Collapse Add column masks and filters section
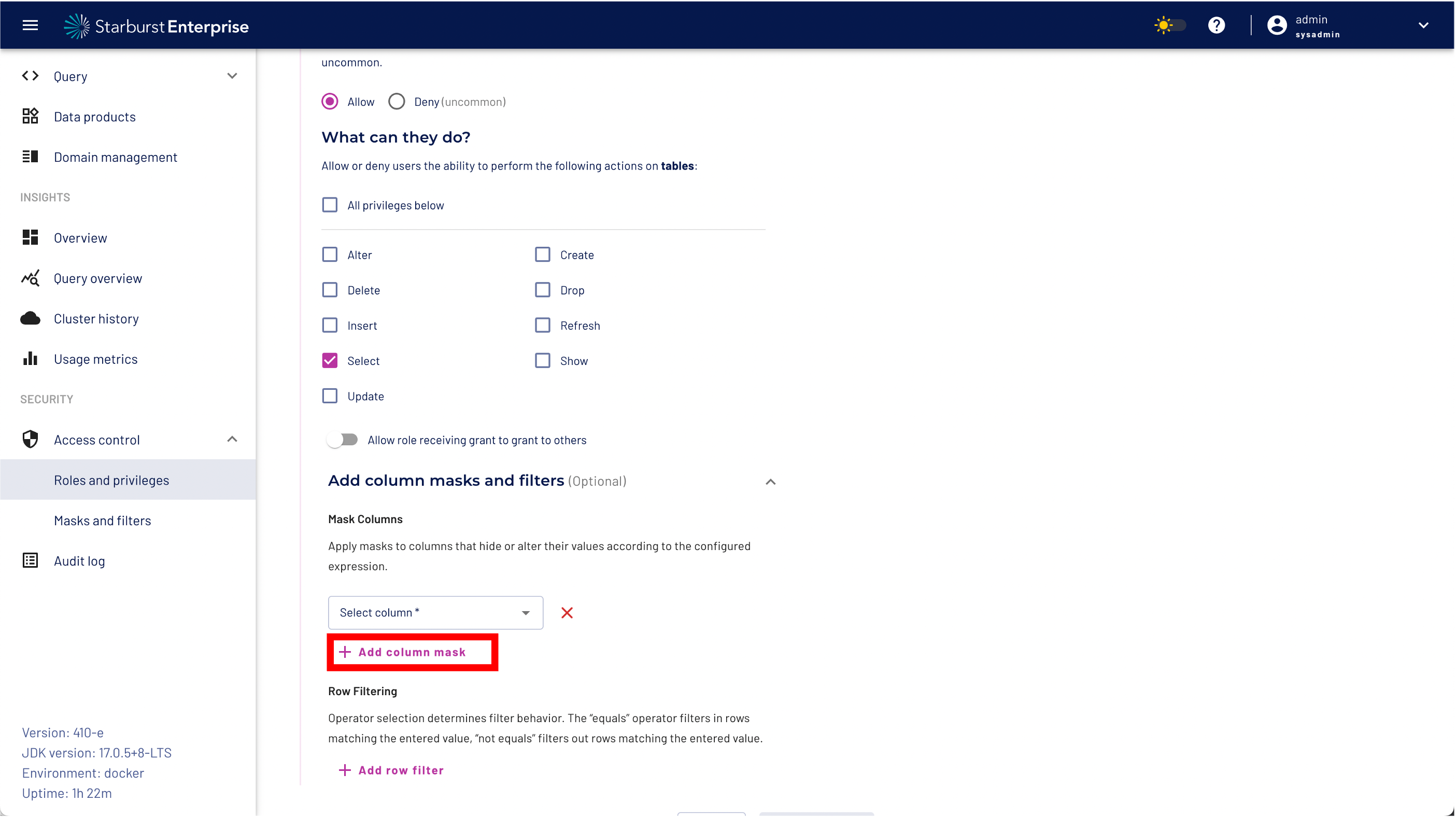 coord(770,481)
